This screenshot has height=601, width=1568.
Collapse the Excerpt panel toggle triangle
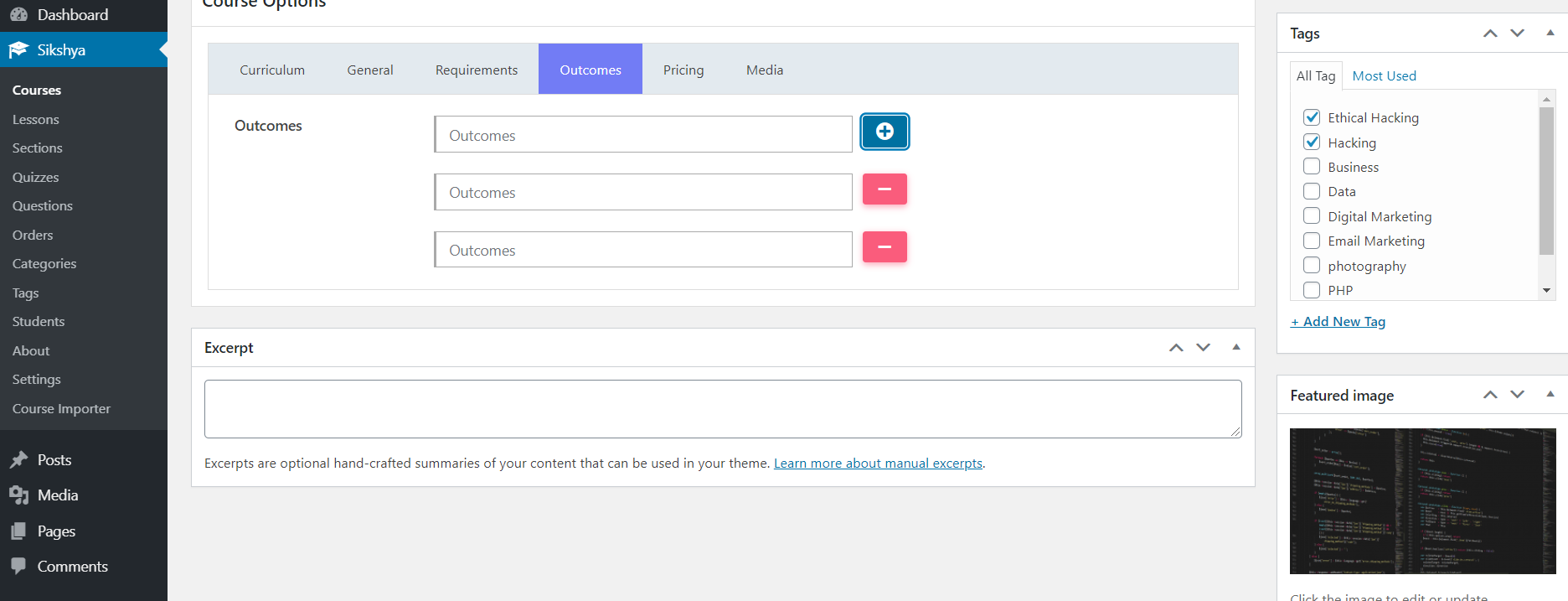[1235, 347]
